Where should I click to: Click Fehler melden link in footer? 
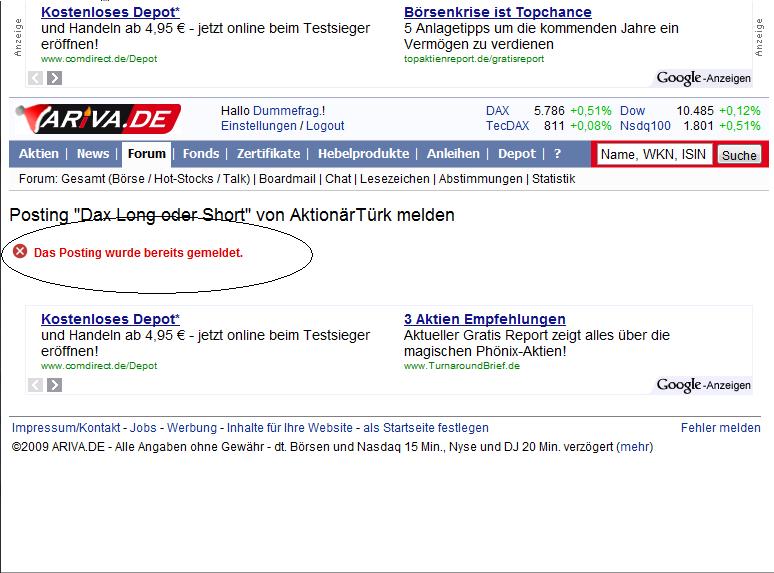tap(721, 428)
